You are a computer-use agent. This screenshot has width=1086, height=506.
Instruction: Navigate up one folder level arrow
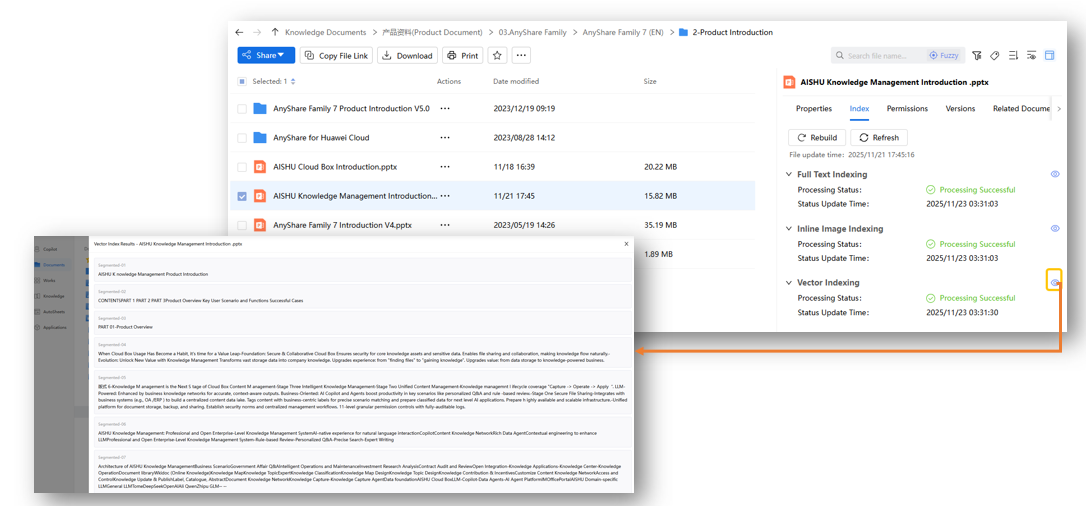[x=275, y=32]
